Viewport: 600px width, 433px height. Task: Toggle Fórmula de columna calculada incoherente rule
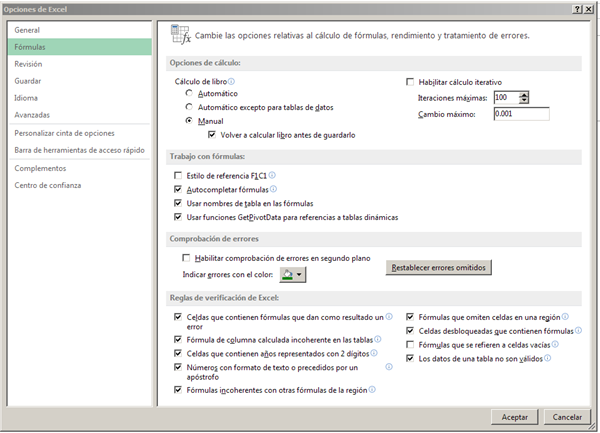[178, 339]
